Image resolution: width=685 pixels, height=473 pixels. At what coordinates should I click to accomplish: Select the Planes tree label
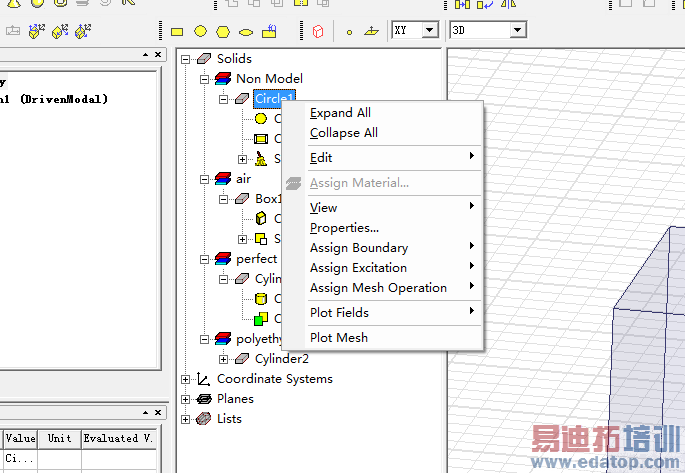[235, 399]
